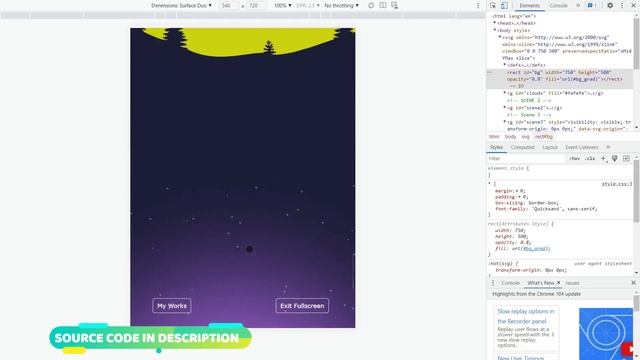Click the new style rule plus icon
Viewport: 640px width, 360px height.
point(603,159)
